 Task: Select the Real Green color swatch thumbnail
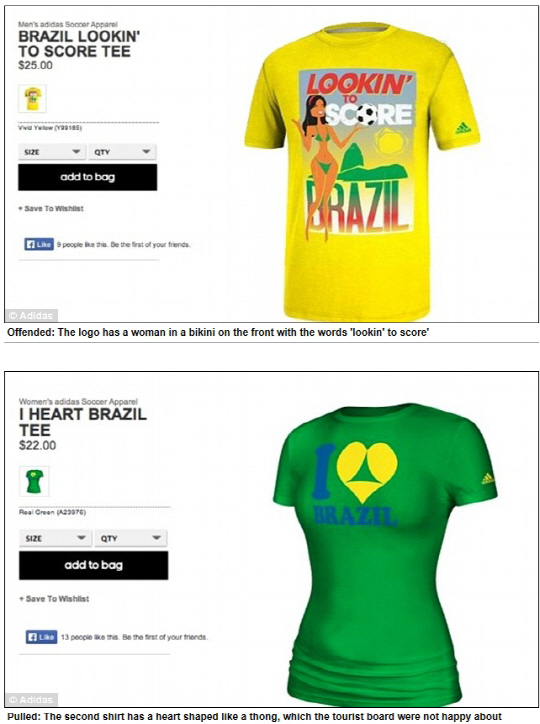point(34,482)
